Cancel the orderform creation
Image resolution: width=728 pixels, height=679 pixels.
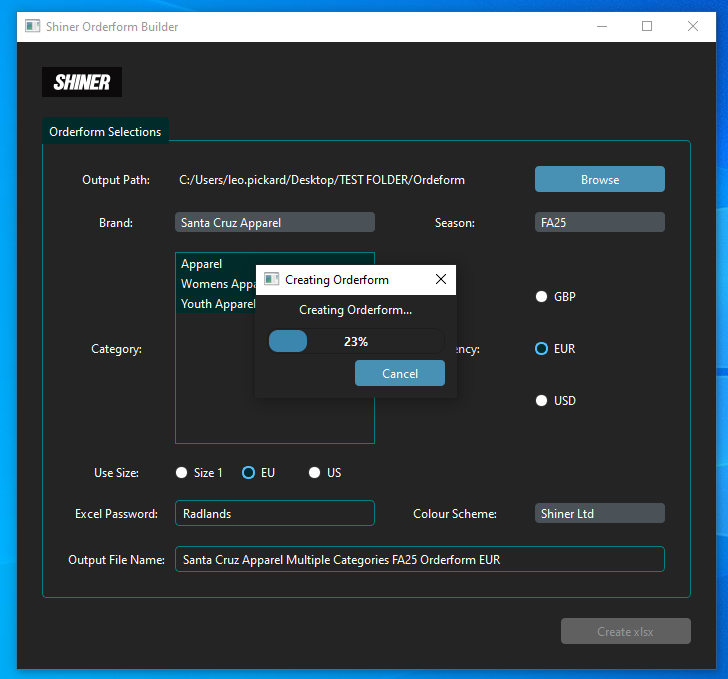pyautogui.click(x=400, y=373)
